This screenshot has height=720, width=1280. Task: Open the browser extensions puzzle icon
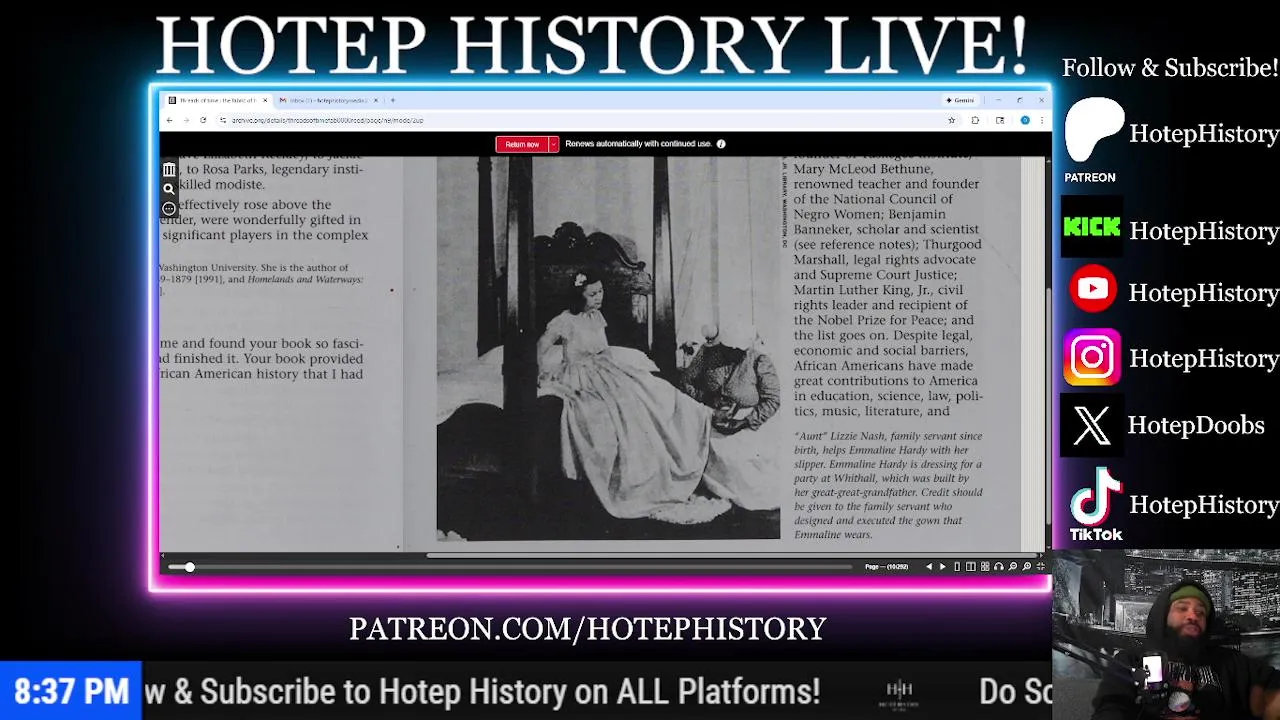pyautogui.click(x=975, y=120)
